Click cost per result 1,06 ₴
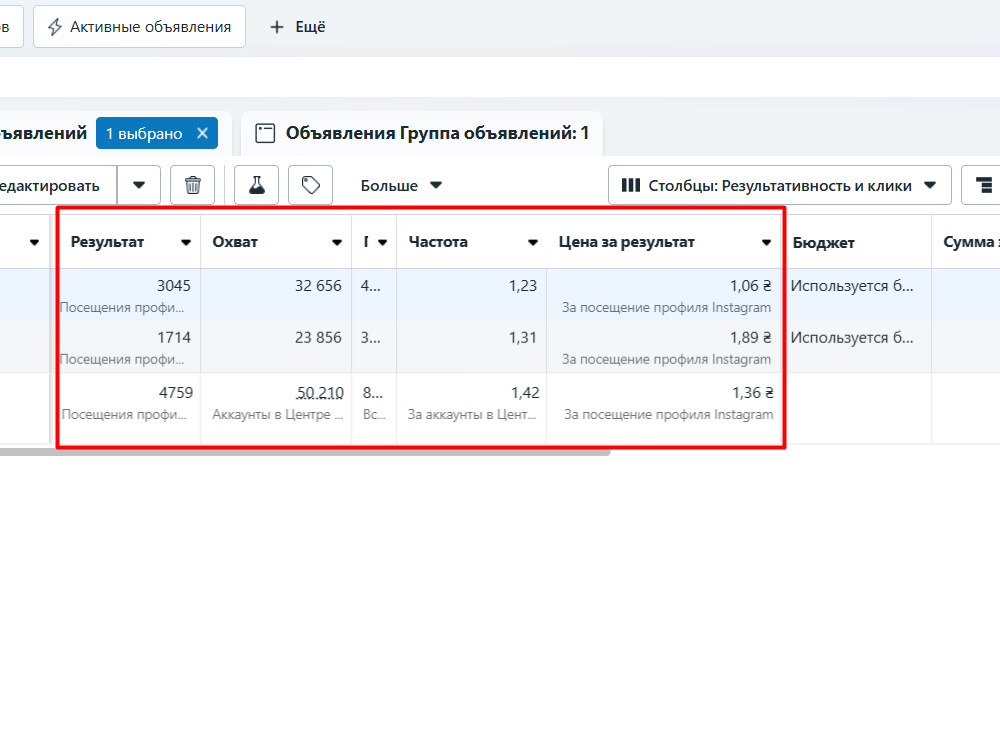The height and width of the screenshot is (750, 1000). click(751, 286)
